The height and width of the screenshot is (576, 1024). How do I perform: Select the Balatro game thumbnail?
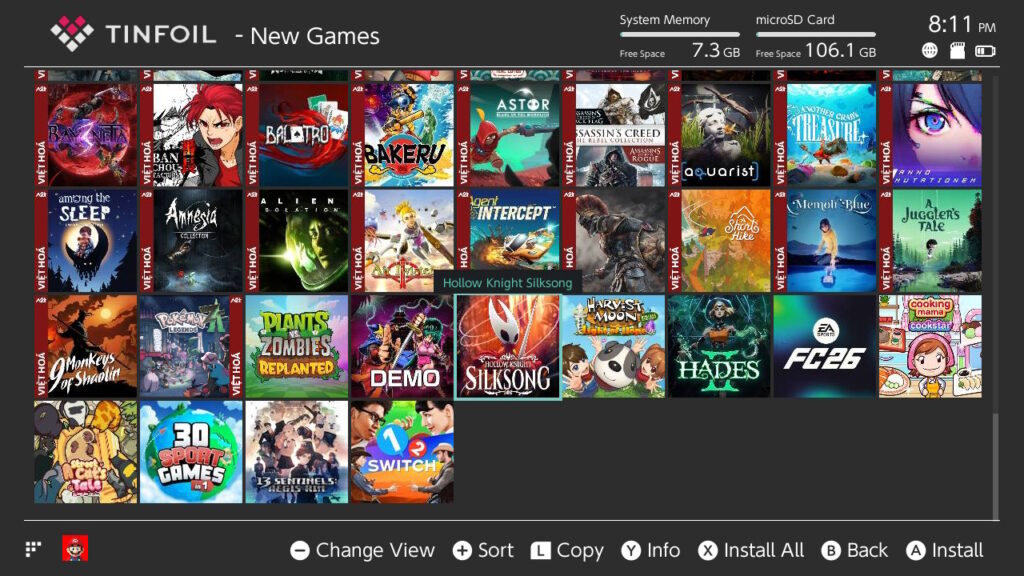pos(296,135)
